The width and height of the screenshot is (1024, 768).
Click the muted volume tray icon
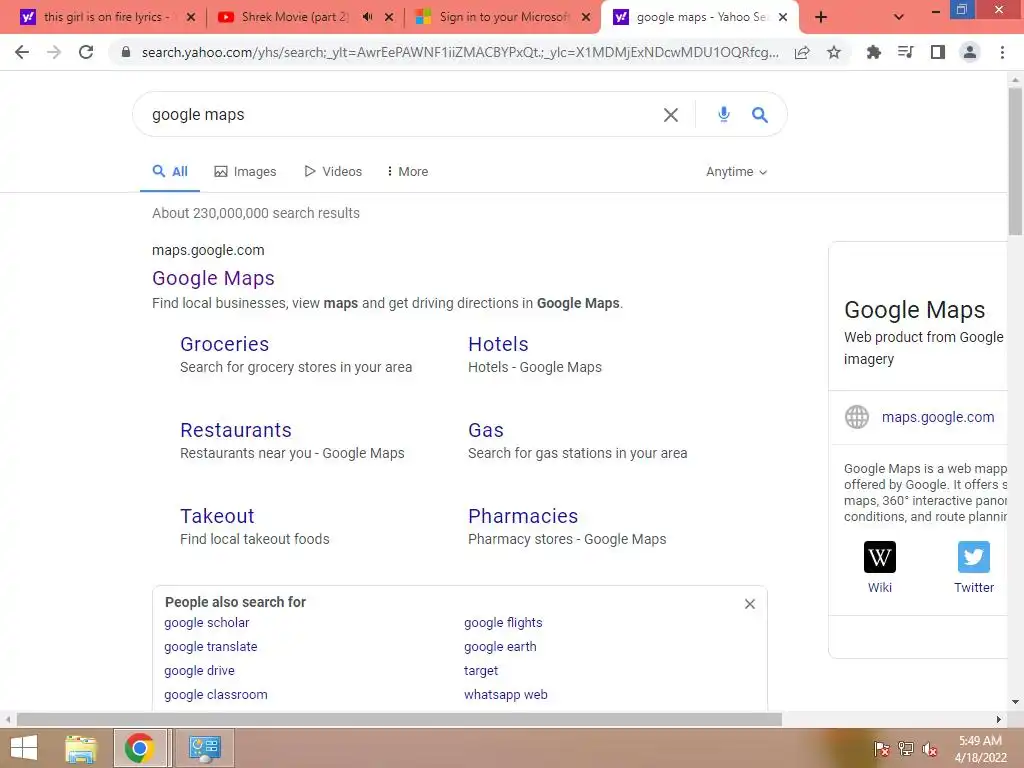click(930, 749)
